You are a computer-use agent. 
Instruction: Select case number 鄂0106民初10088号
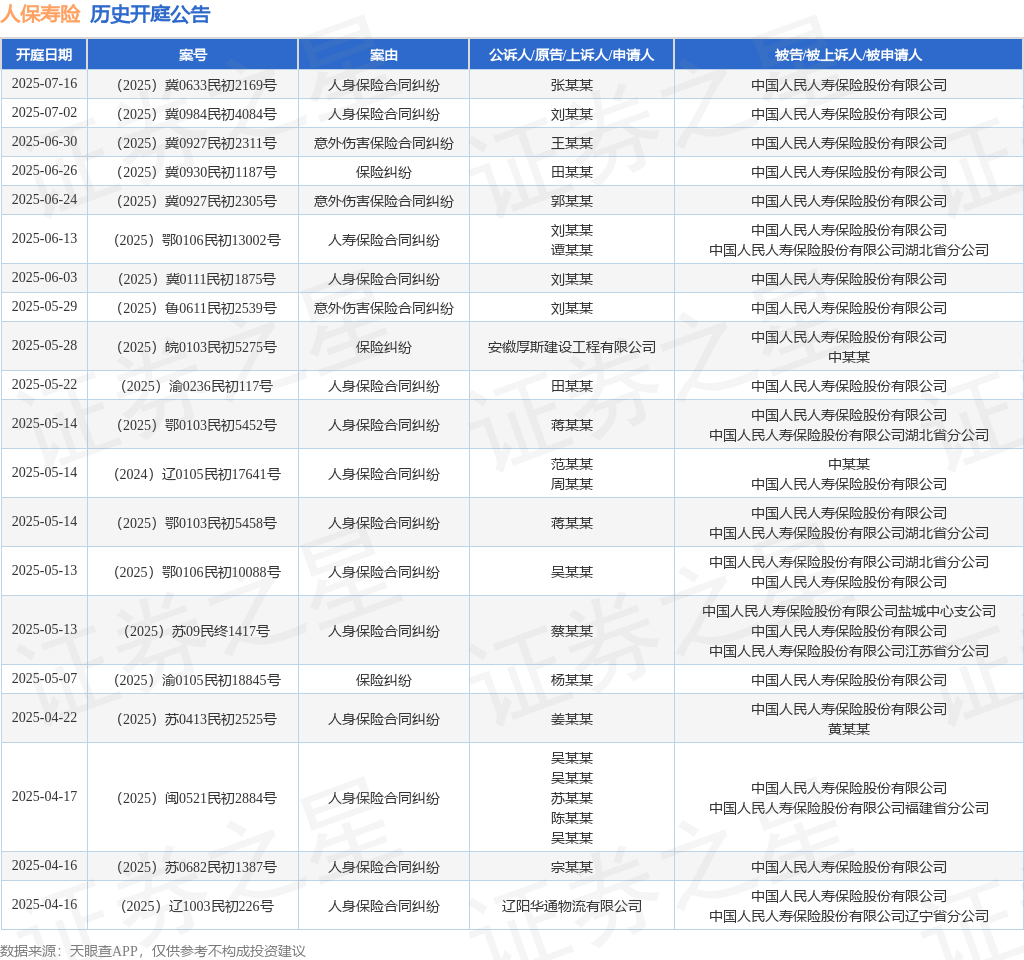(197, 572)
